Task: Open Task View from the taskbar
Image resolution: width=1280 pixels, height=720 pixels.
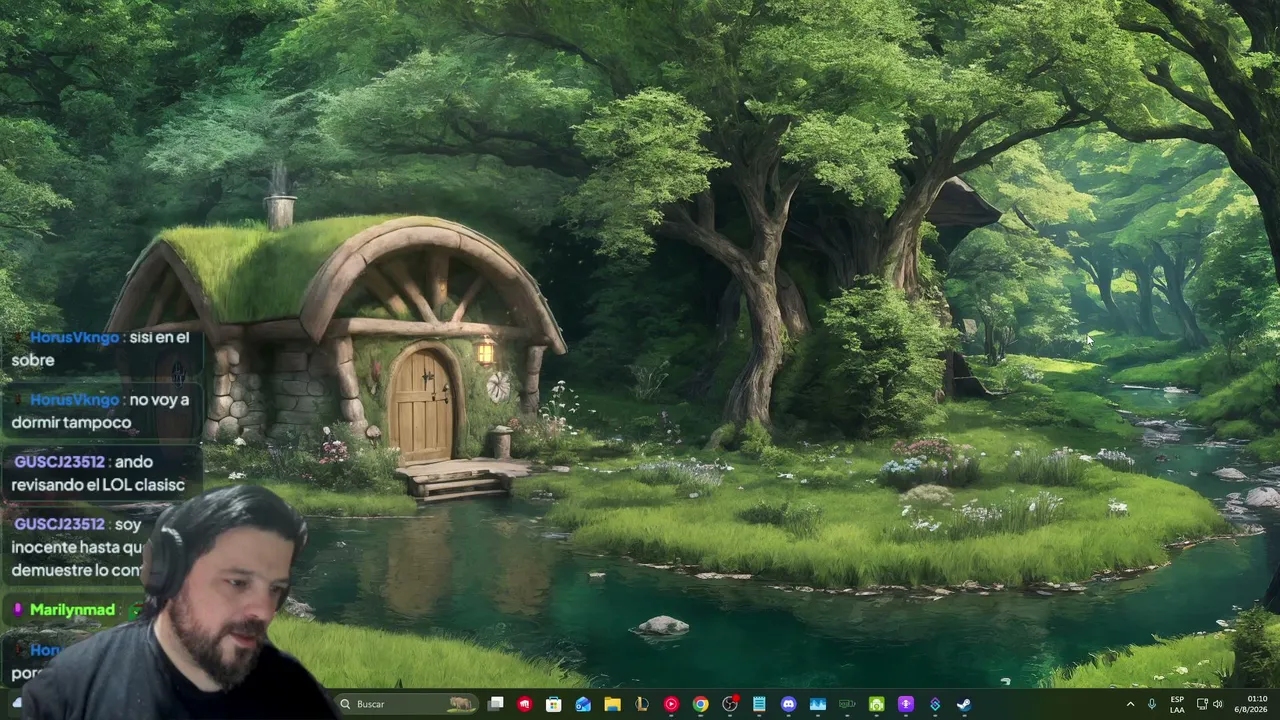Action: 496,704
